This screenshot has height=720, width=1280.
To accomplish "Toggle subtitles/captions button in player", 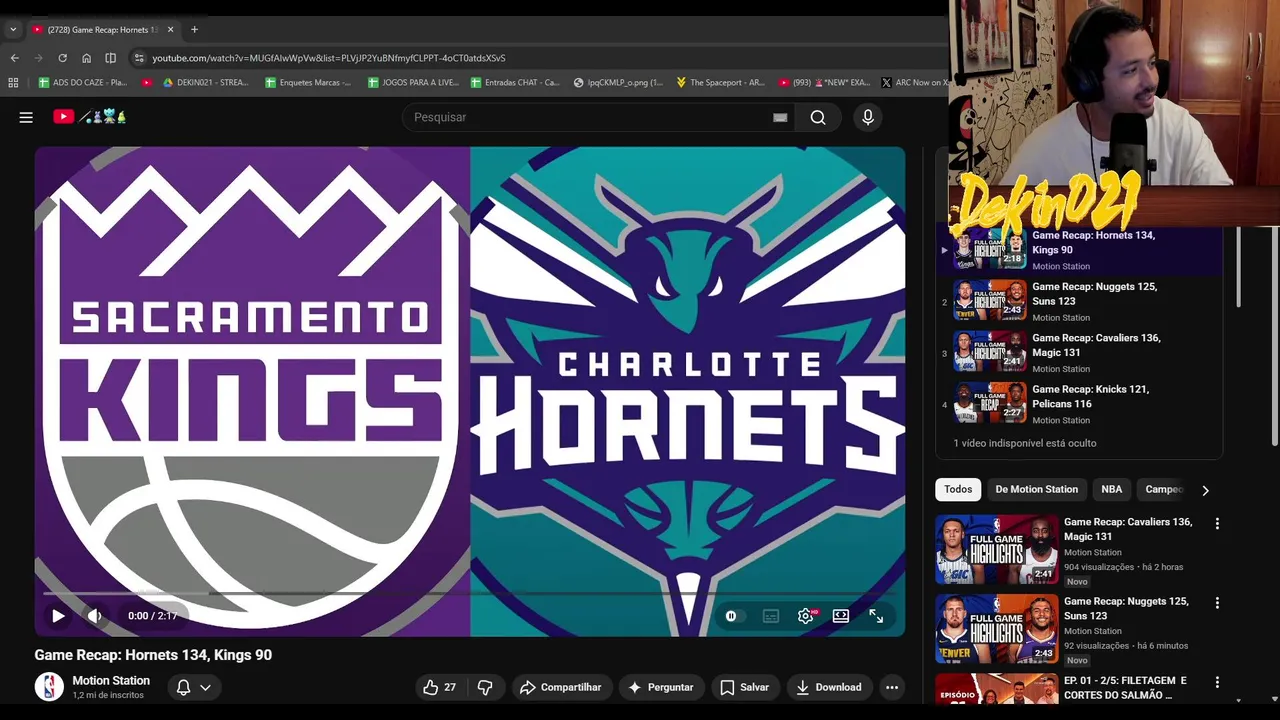I will tap(770, 616).
